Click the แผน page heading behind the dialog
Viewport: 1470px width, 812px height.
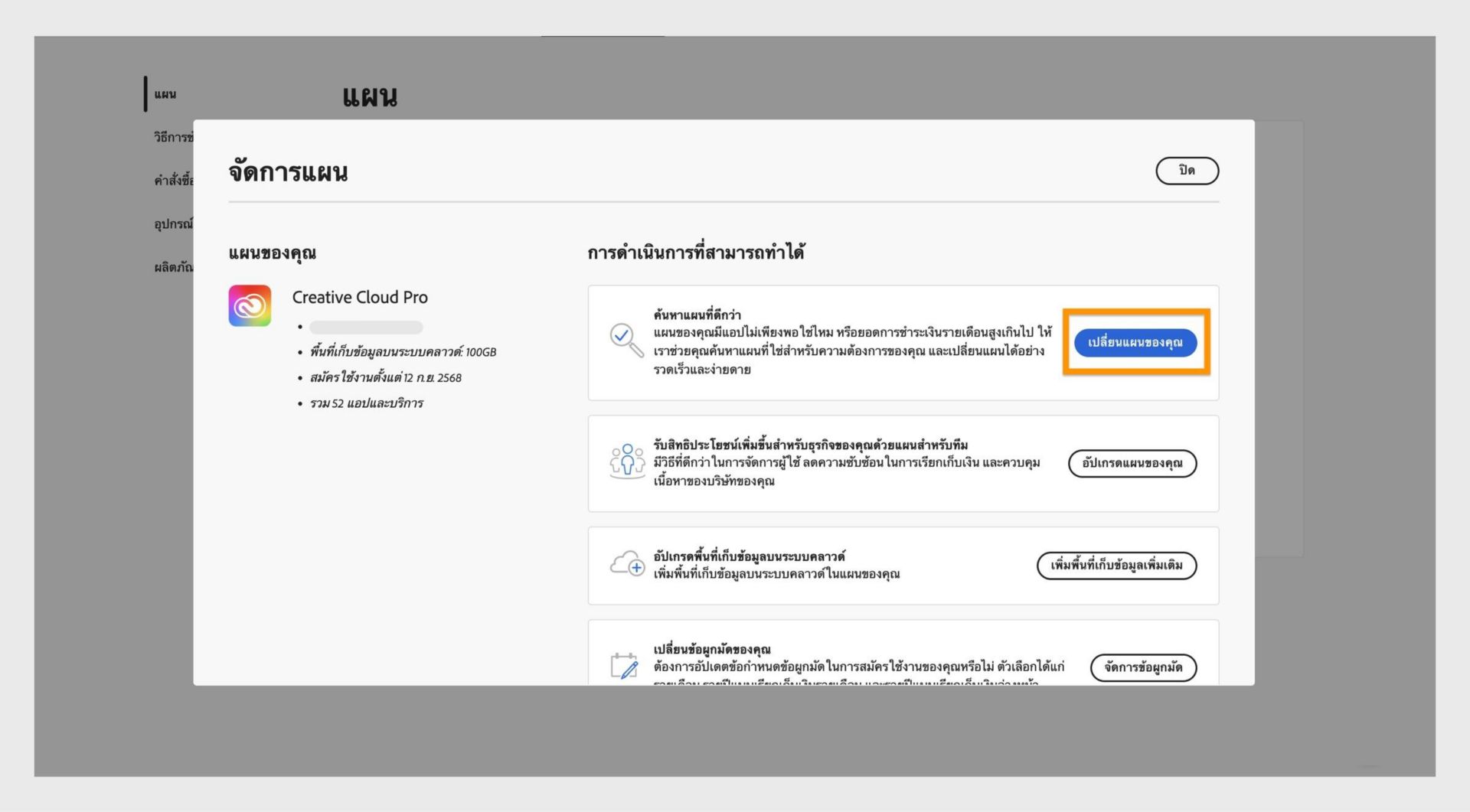(370, 97)
